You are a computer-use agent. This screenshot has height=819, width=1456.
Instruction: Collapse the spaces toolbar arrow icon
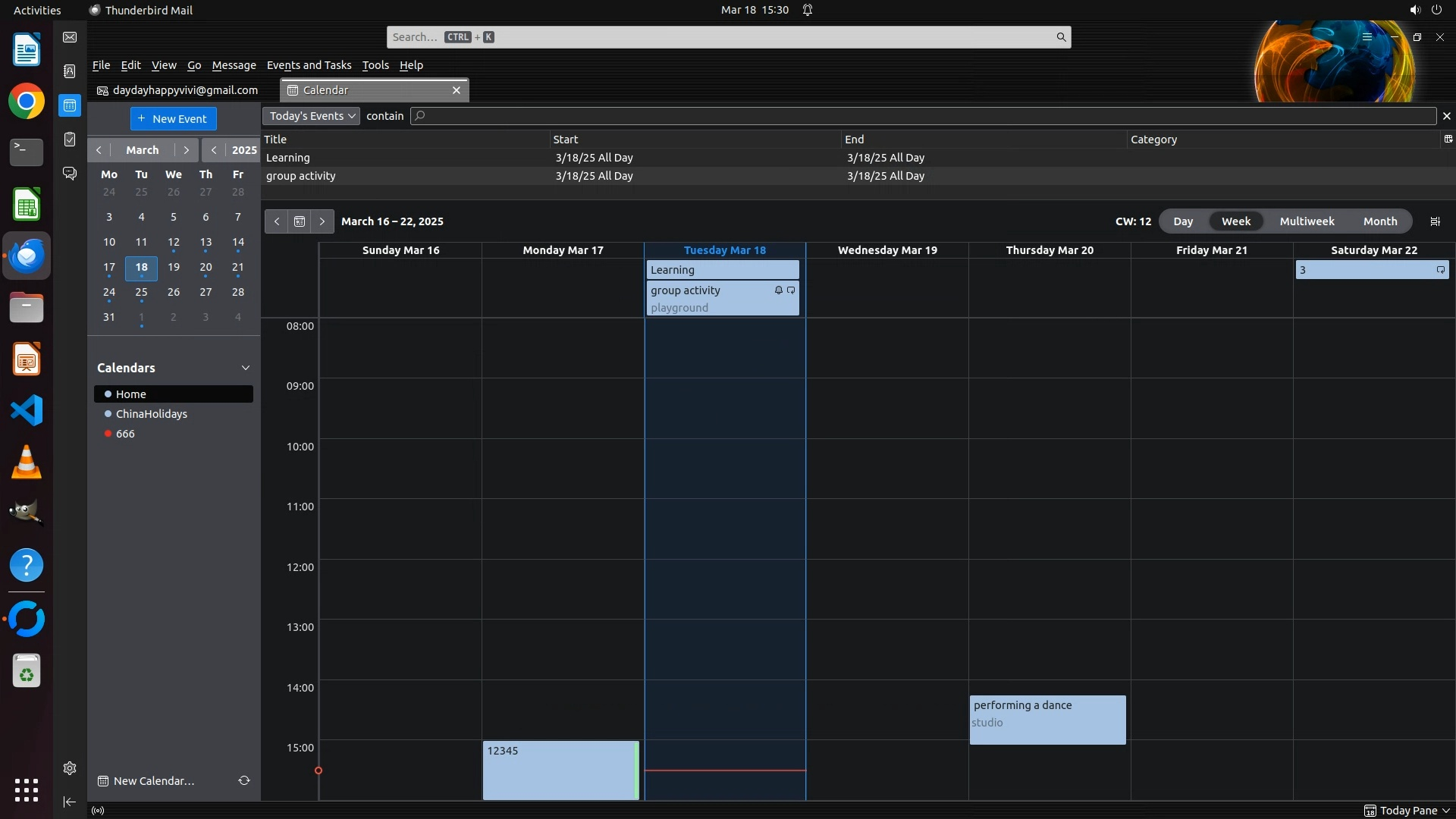70,802
